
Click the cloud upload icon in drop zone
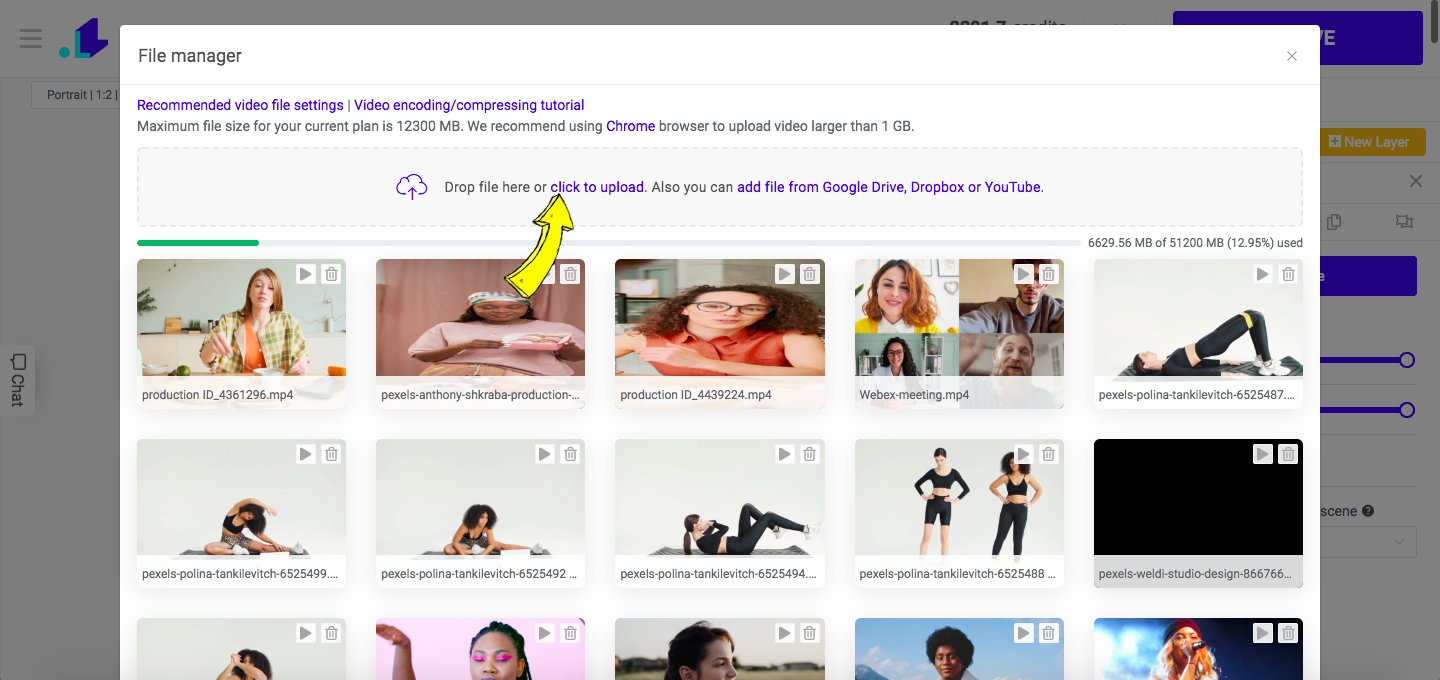tap(411, 186)
